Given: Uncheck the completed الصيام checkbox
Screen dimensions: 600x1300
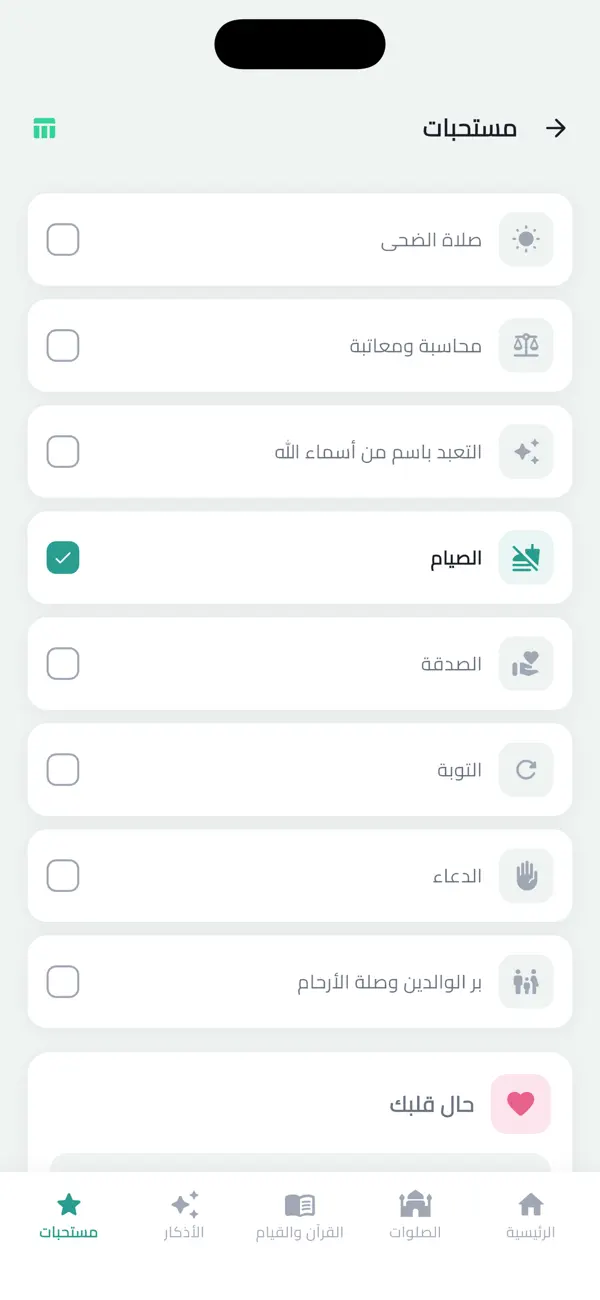Looking at the screenshot, I should click(62, 558).
